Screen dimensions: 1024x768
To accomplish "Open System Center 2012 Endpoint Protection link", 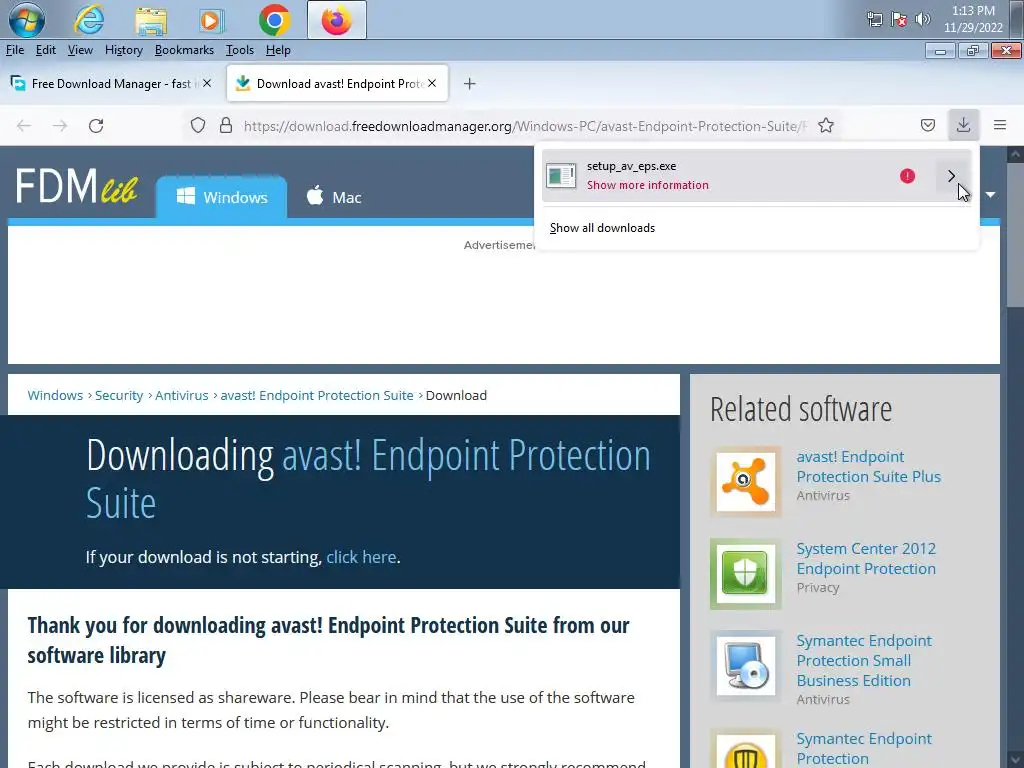I will click(x=866, y=558).
